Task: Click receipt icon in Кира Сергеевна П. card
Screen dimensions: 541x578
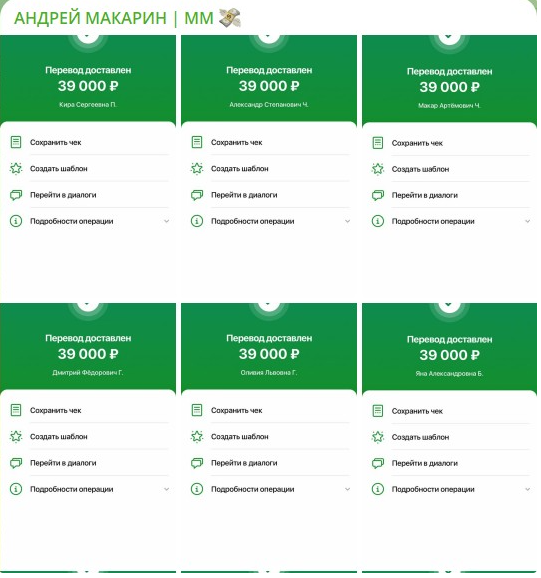Action: coord(16,142)
